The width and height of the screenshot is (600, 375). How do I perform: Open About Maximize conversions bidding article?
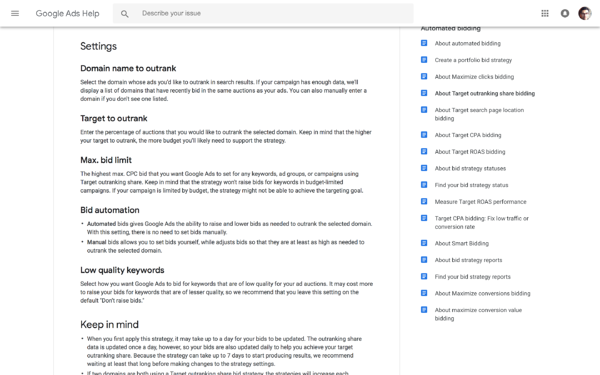pyautogui.click(x=483, y=293)
